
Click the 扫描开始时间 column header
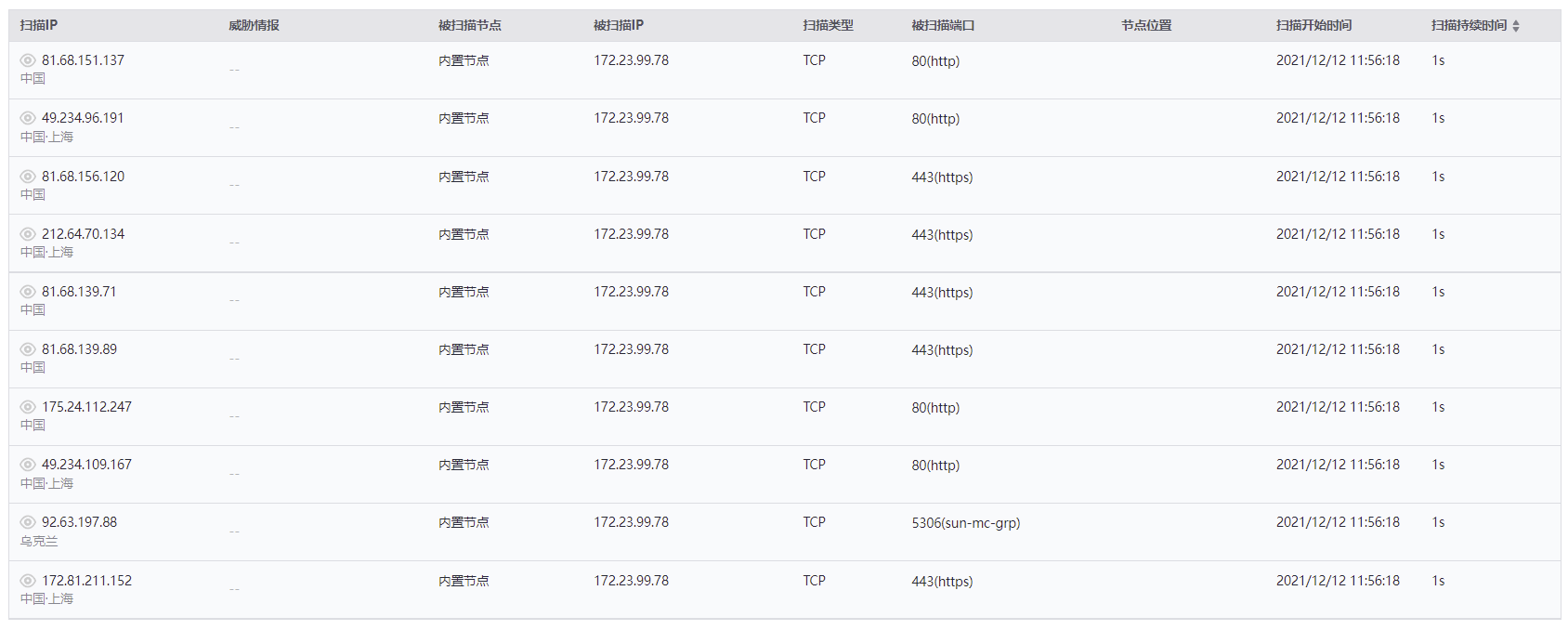tap(1313, 26)
